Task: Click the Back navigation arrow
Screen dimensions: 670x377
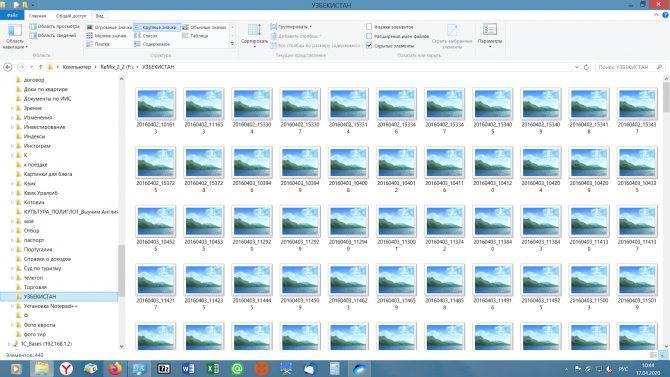Action: (x=8, y=67)
